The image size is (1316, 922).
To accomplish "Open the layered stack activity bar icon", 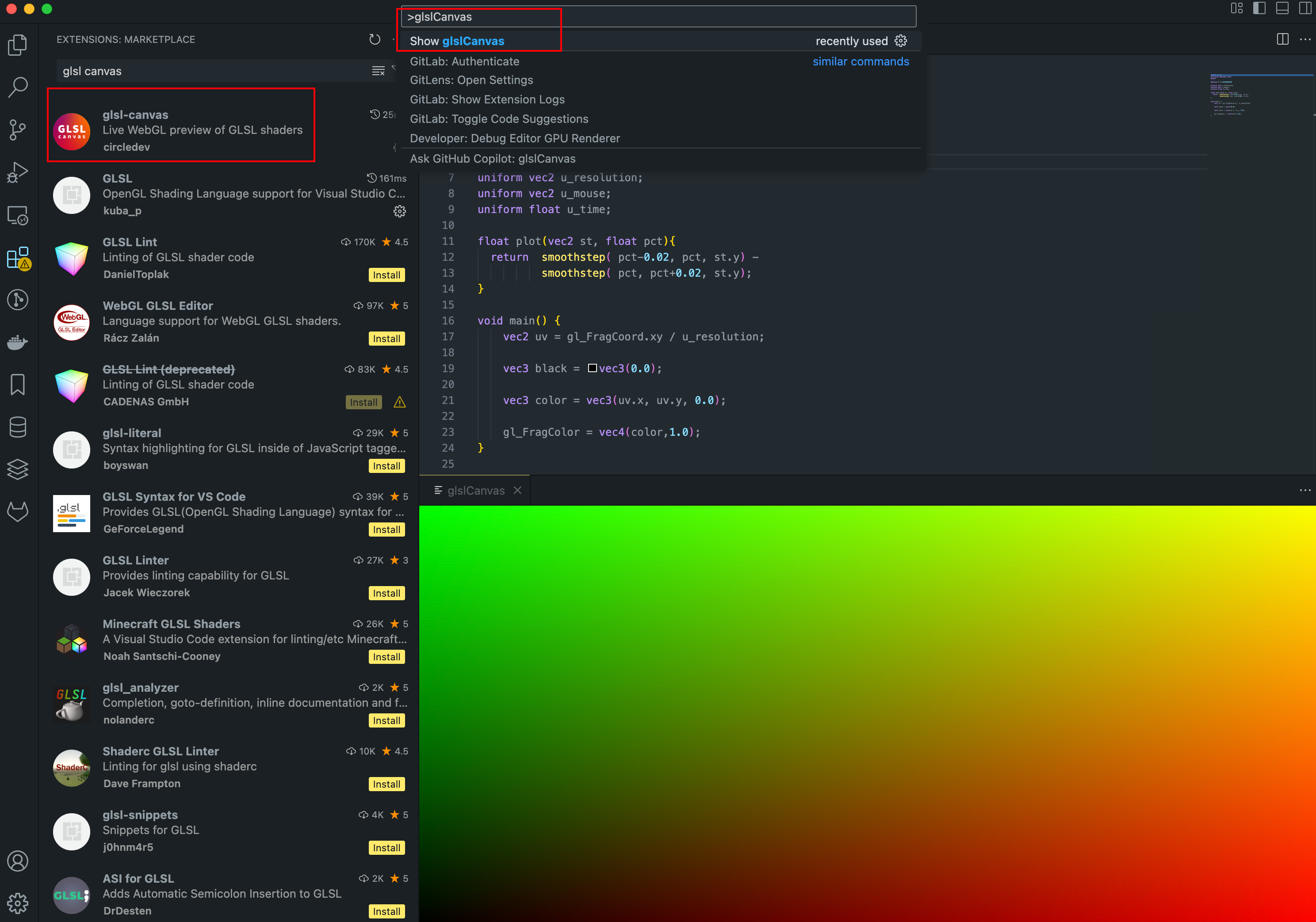I will [18, 469].
